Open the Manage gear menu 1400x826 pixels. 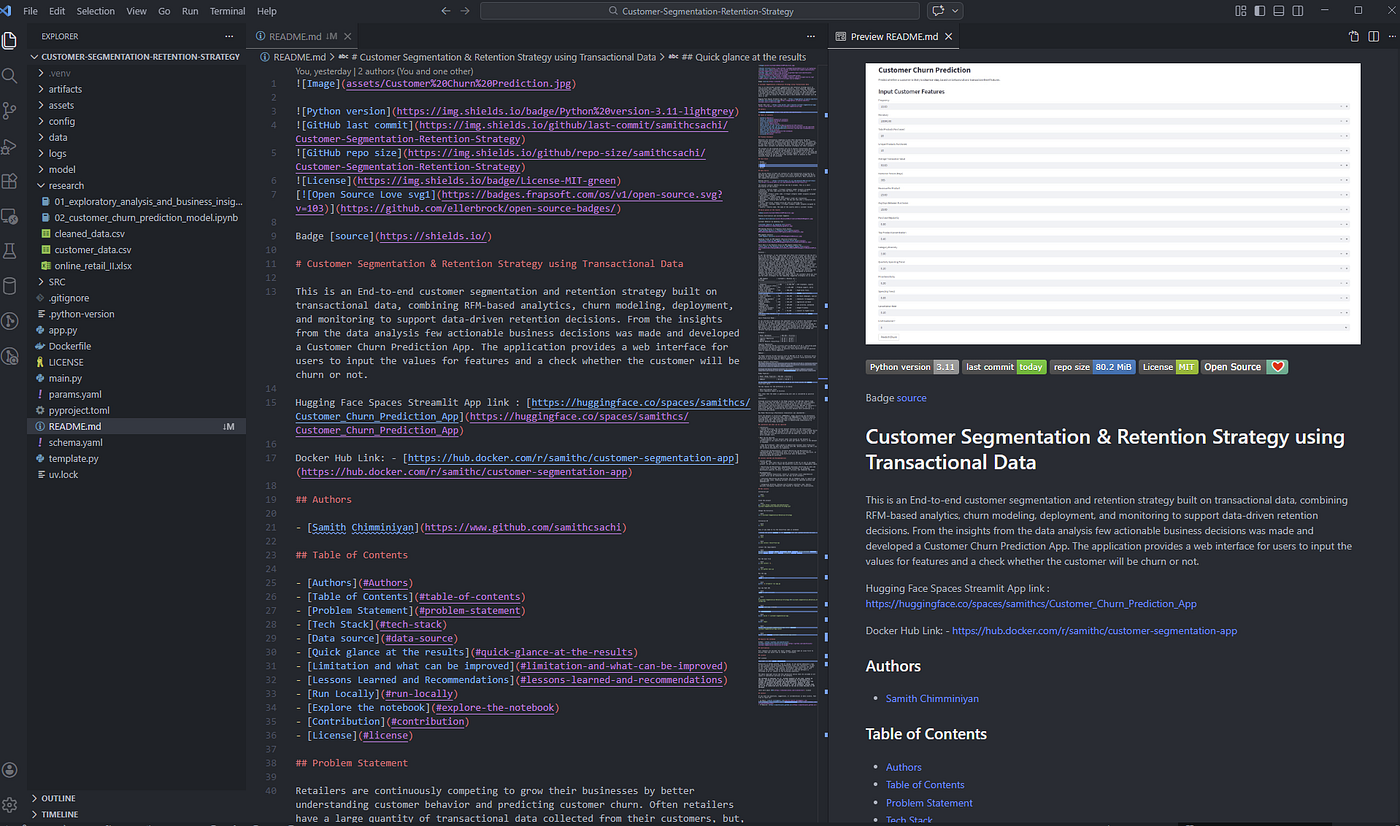(x=10, y=804)
